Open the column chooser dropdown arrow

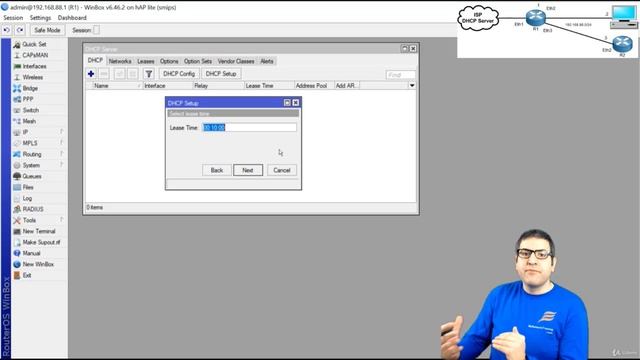click(412, 86)
